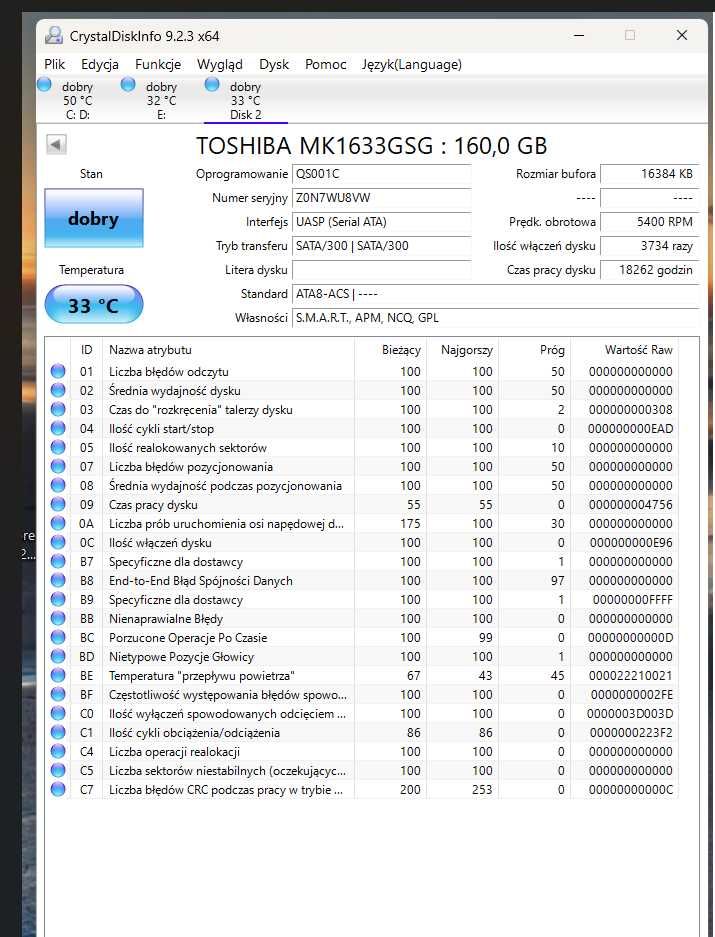715x937 pixels.
Task: Click the Rozmiar bufora value 16384 KB
Action: coord(649,174)
